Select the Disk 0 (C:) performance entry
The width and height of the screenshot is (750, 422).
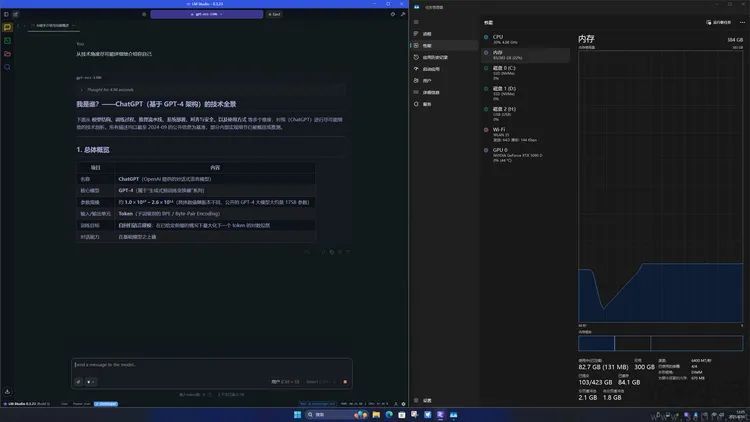click(525, 73)
